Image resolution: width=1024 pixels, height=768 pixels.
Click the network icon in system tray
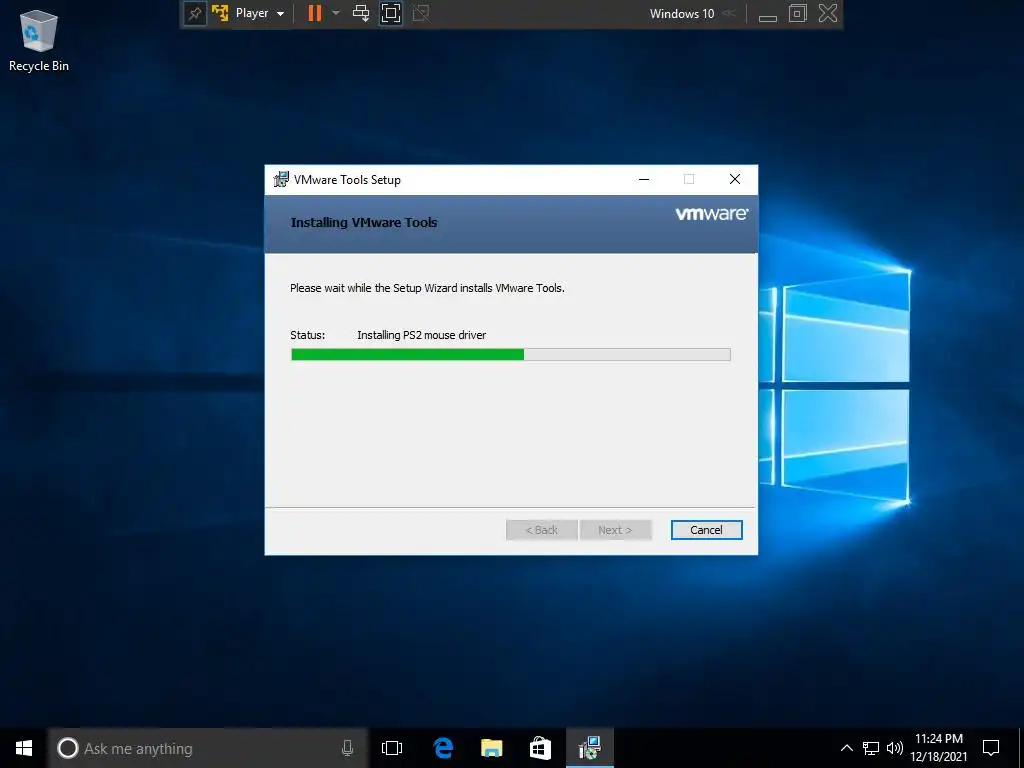(871, 748)
